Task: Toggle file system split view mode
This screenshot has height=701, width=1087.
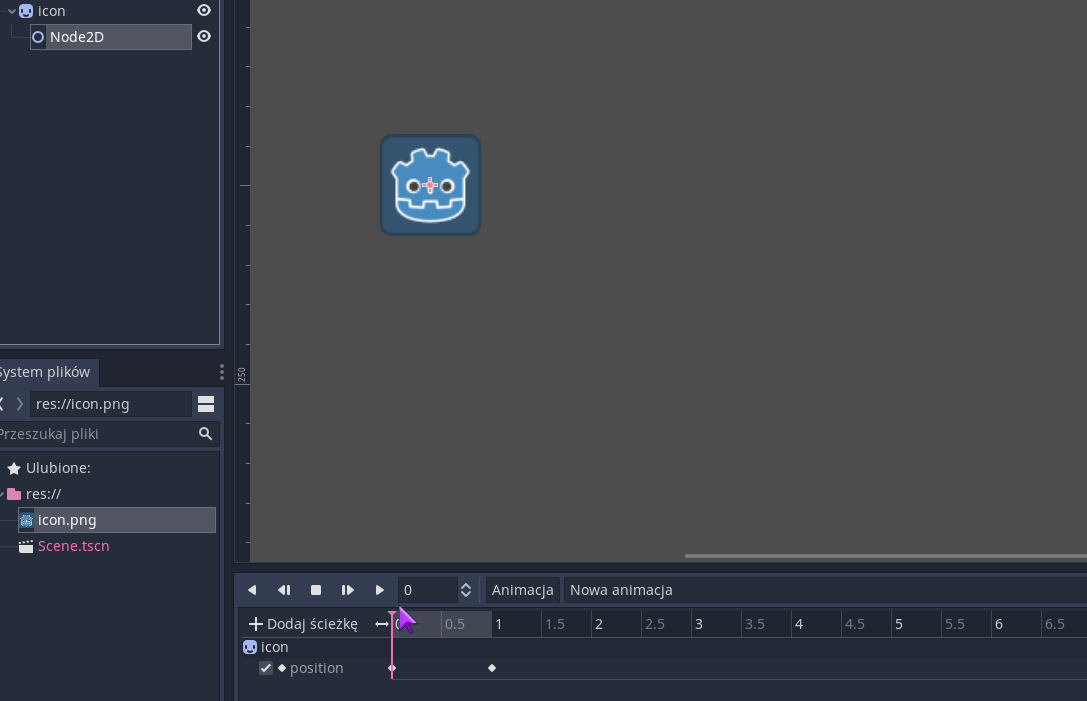Action: pyautogui.click(x=206, y=404)
